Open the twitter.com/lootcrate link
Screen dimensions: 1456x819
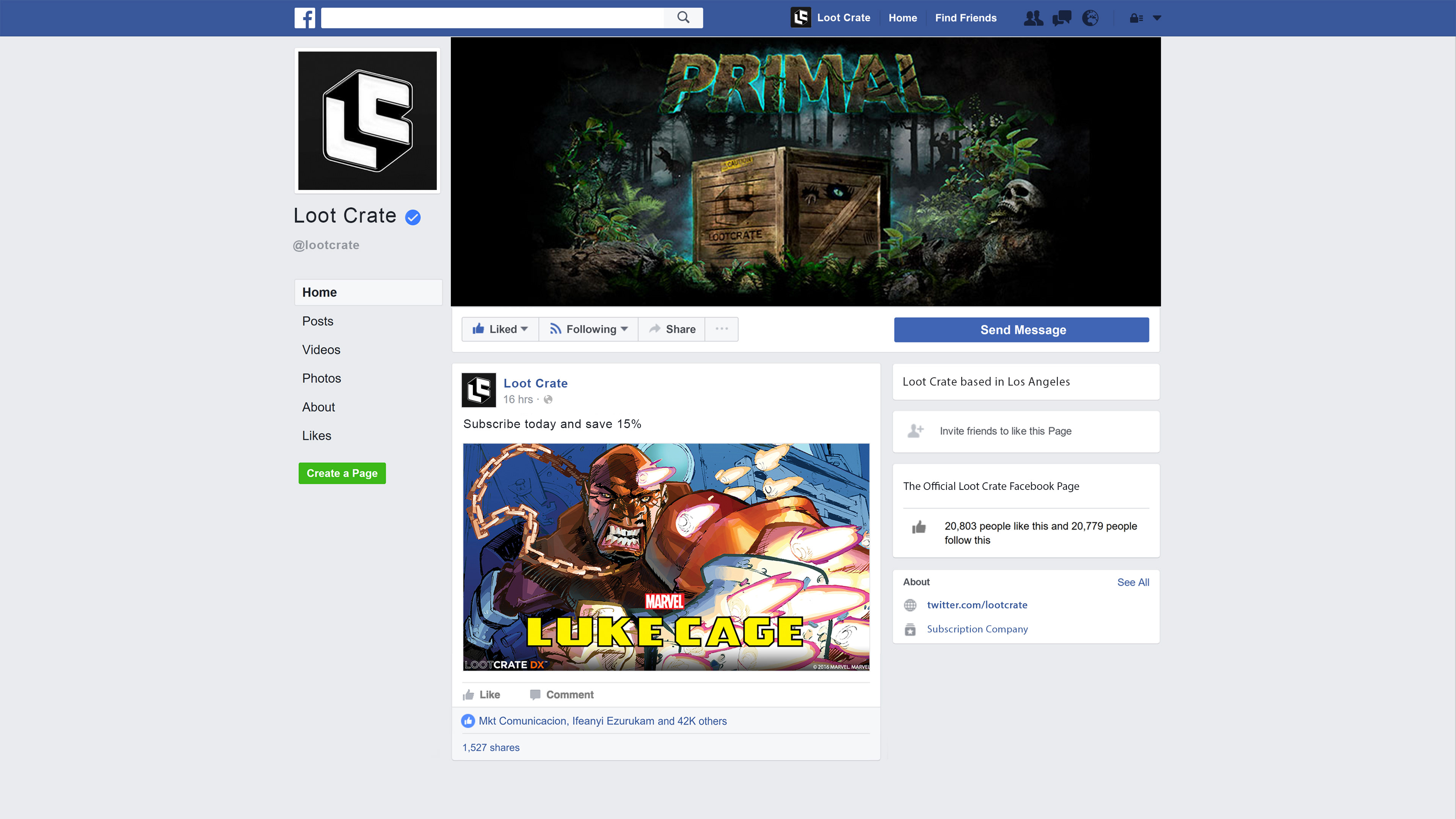coord(977,605)
